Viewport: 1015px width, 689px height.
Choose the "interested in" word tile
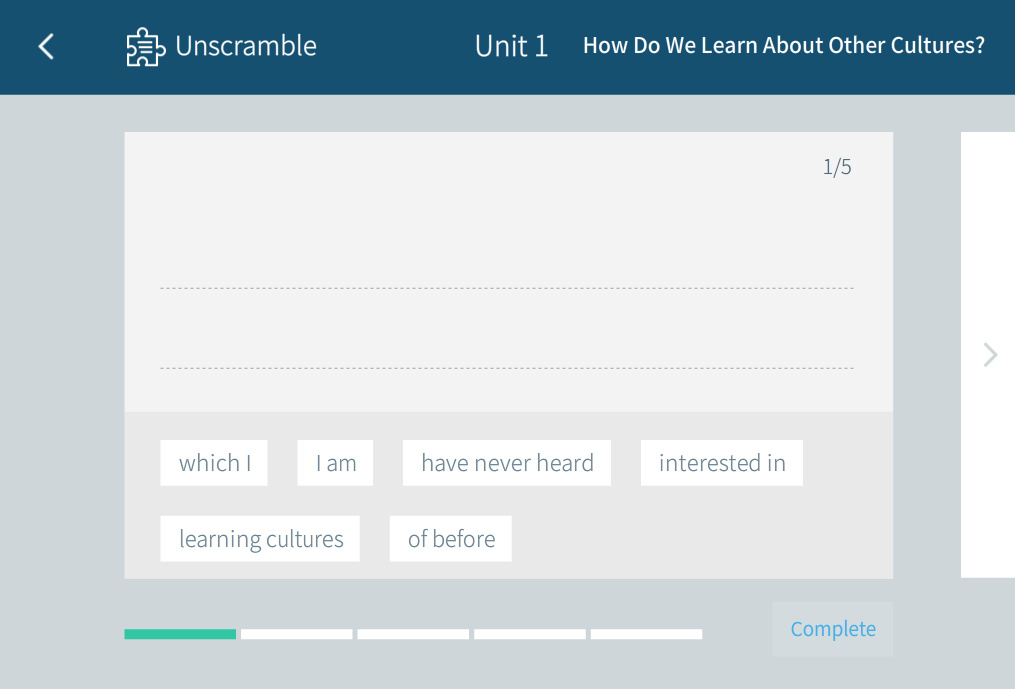[x=722, y=463]
